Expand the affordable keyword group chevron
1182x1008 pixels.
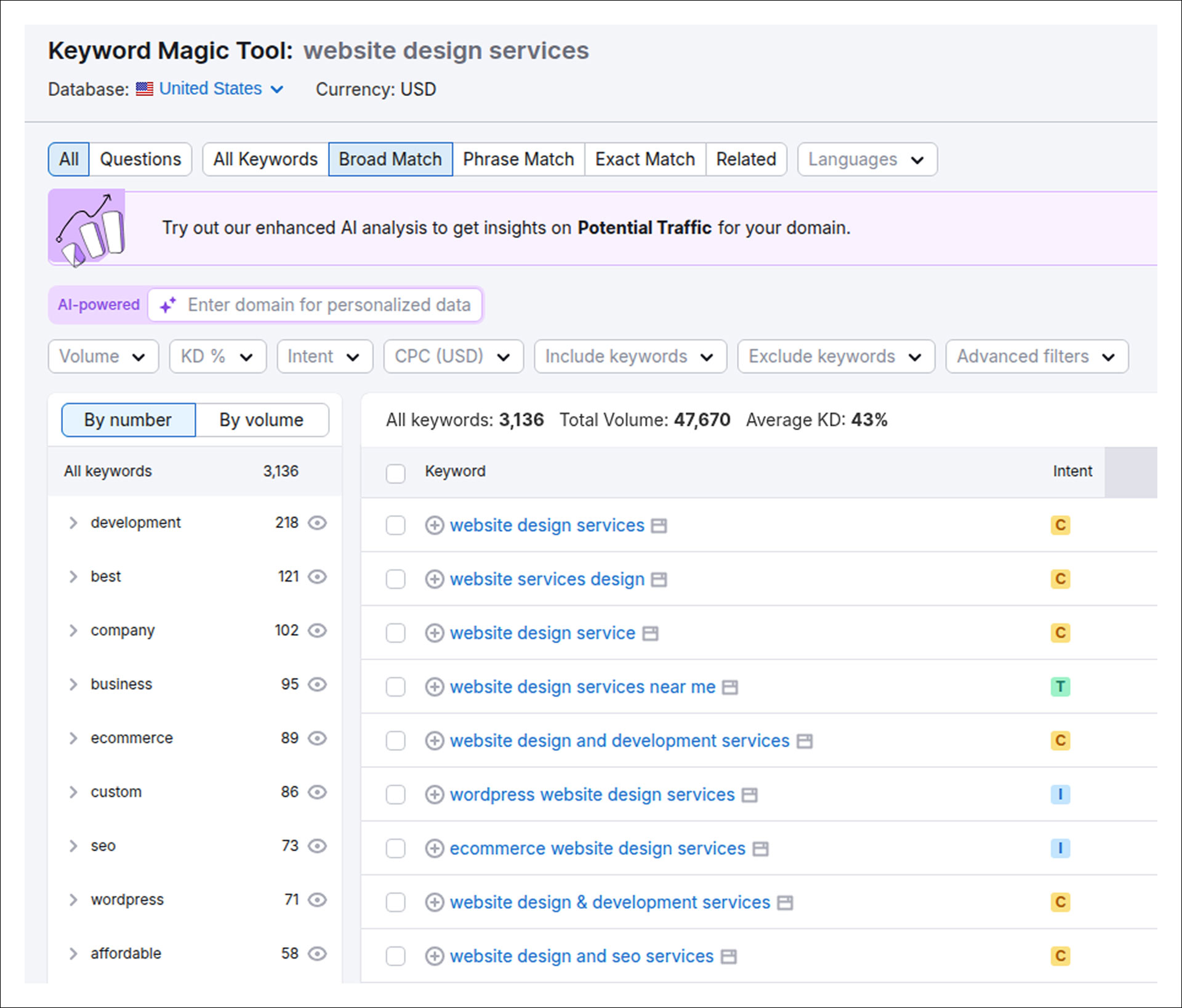coord(73,954)
